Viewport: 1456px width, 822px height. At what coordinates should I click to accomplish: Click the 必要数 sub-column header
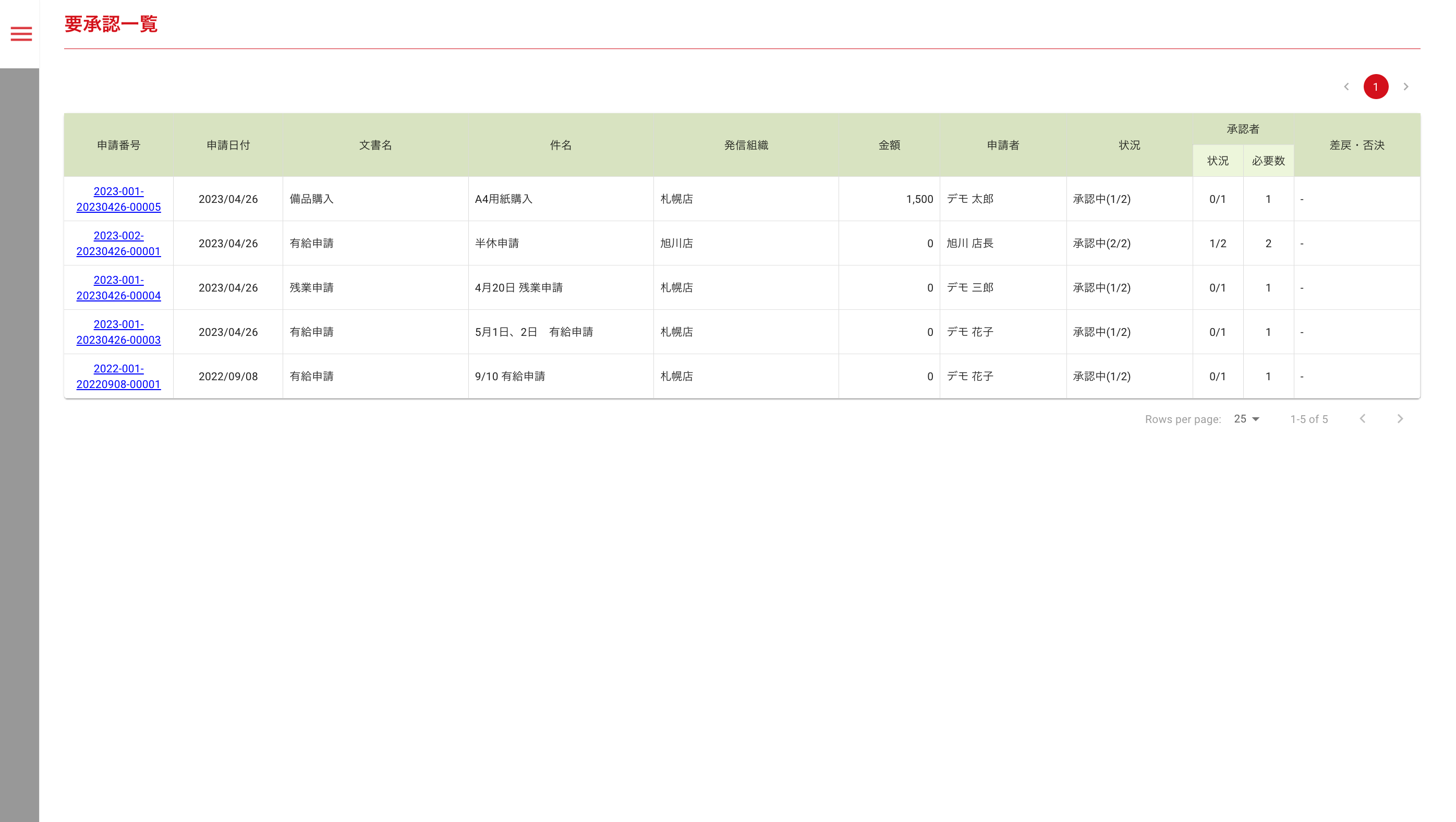point(1268,161)
